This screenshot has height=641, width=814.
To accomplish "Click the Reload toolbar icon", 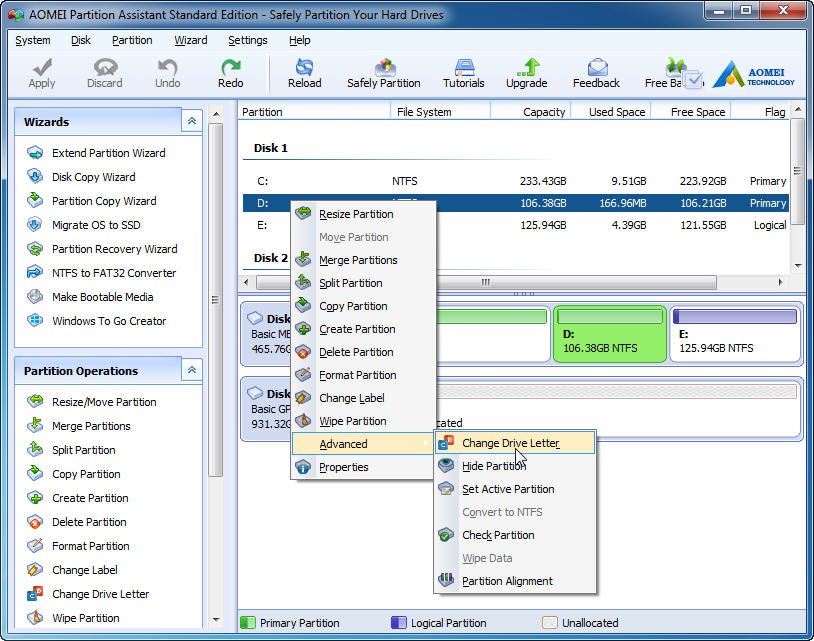I will pyautogui.click(x=304, y=68).
